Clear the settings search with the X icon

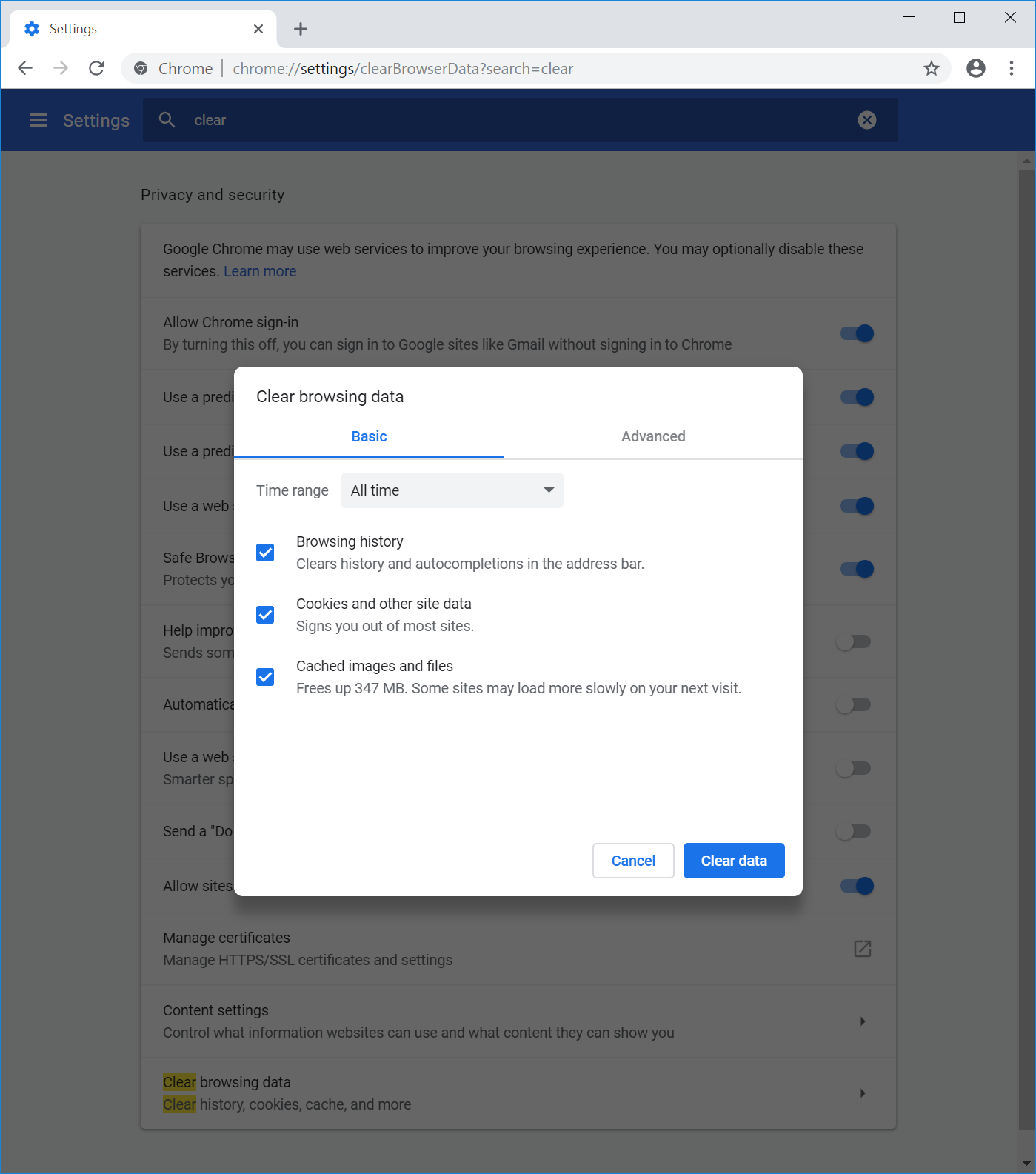(x=867, y=120)
